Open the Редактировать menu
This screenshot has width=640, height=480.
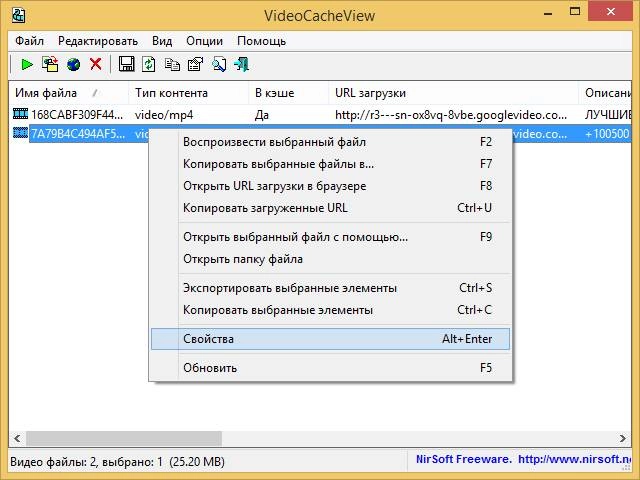[98, 41]
